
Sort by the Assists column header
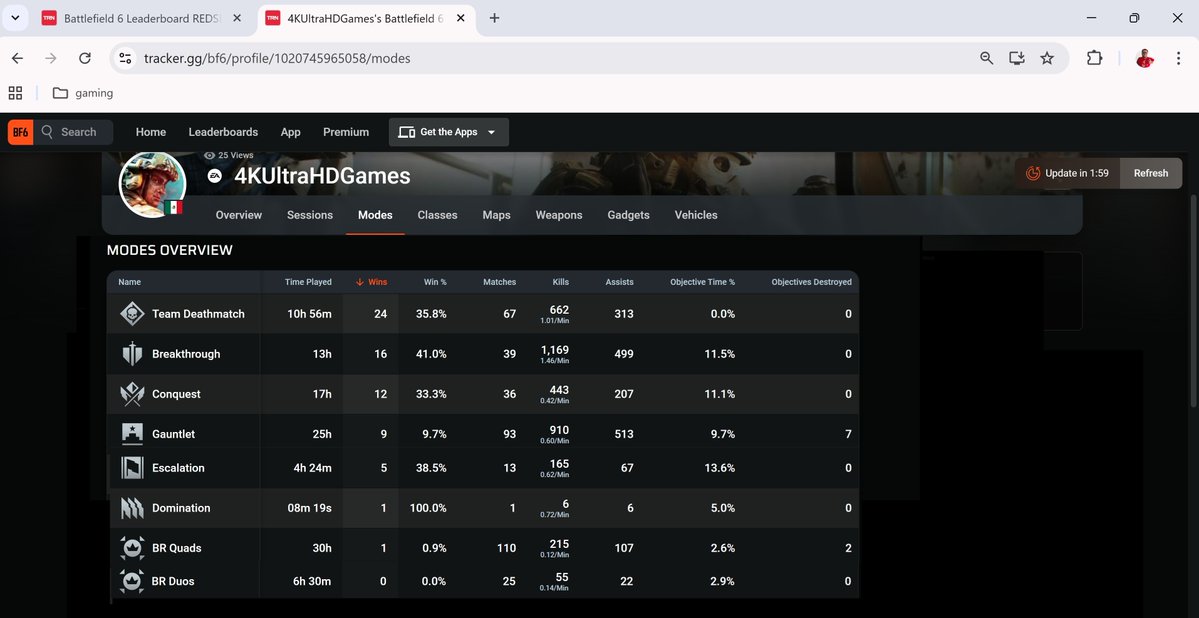coord(619,282)
